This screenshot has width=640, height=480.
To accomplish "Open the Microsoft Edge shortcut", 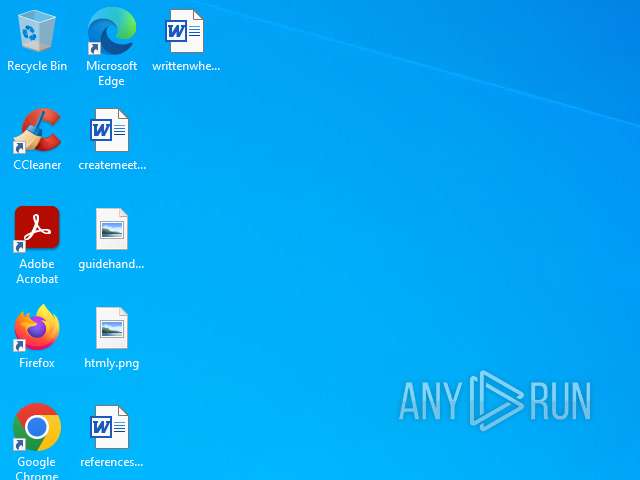I will click(x=111, y=31).
